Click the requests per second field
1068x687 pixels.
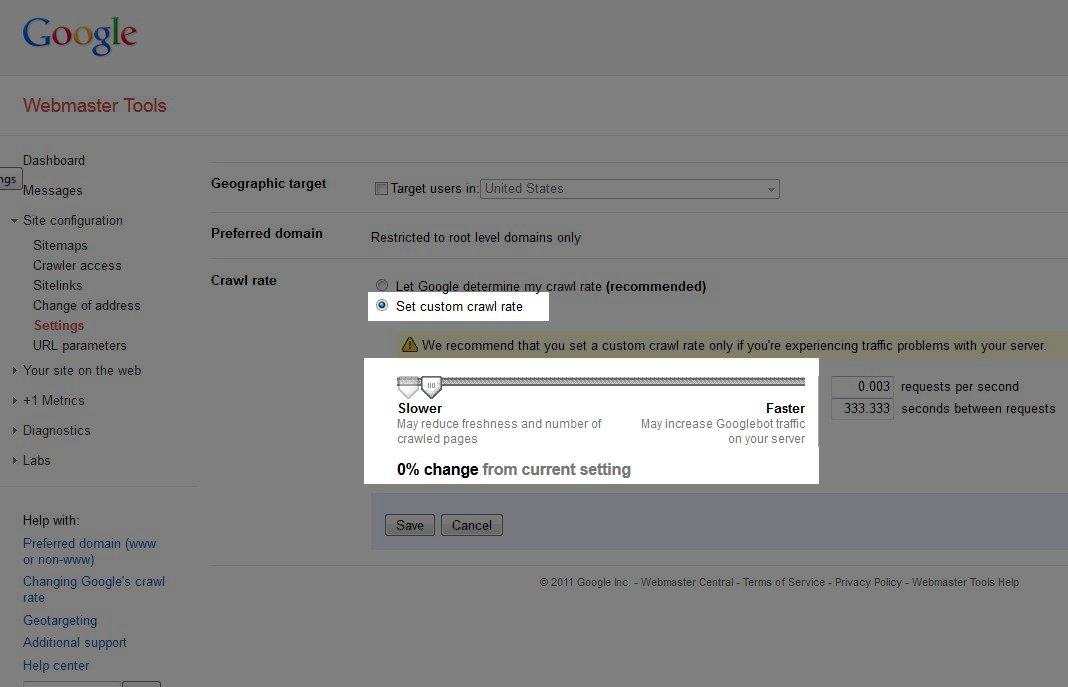[x=862, y=387]
